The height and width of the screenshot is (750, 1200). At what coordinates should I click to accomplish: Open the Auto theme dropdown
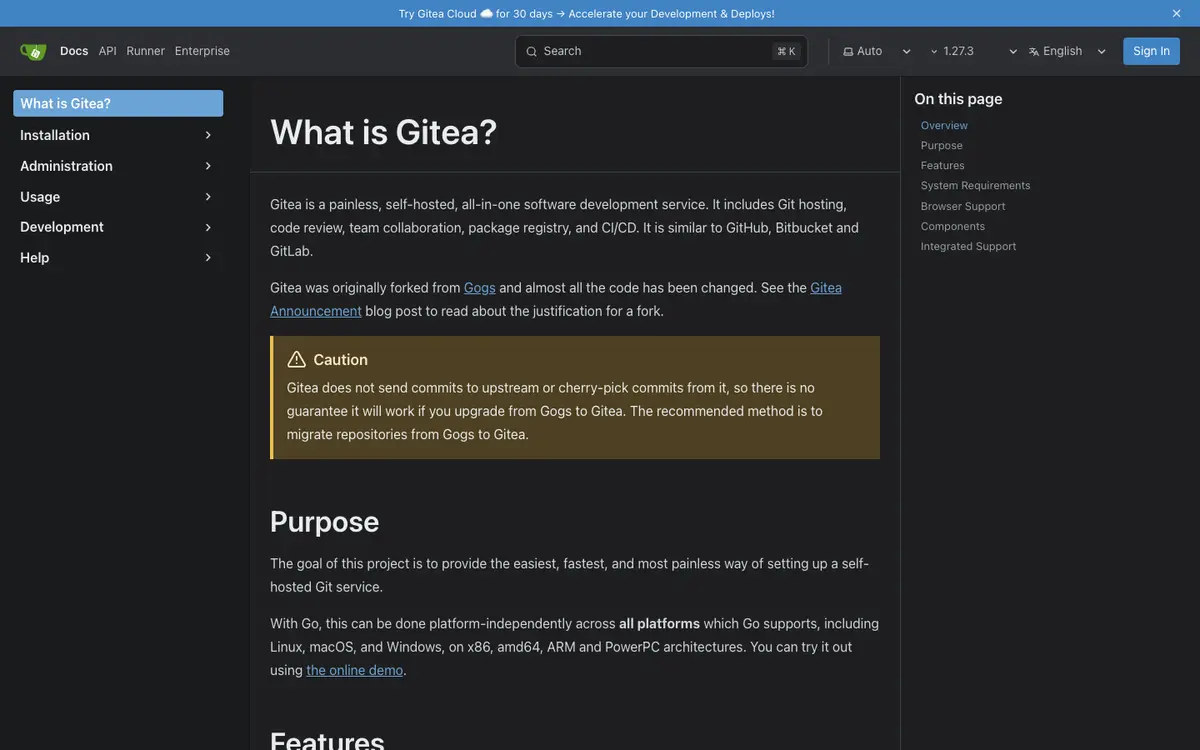877,51
